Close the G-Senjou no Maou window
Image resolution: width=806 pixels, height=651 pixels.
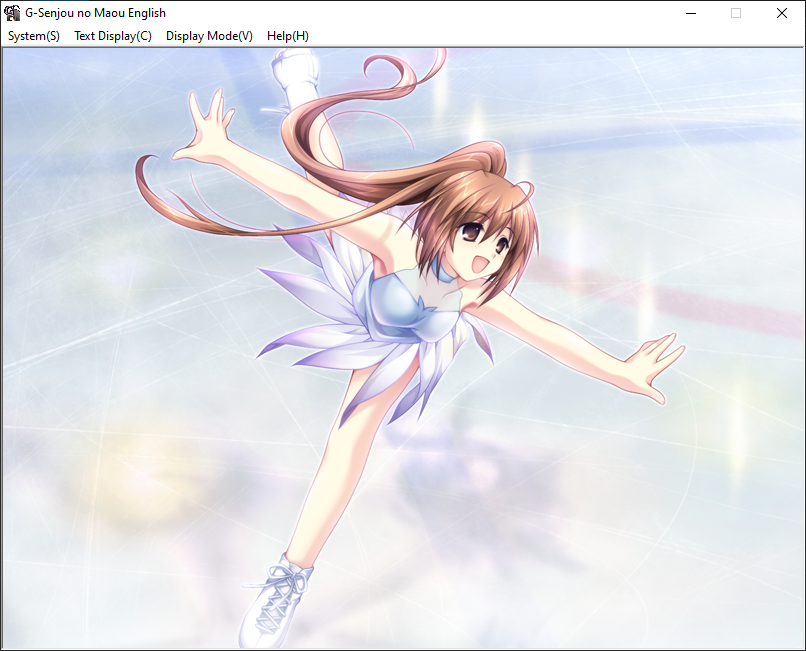[782, 13]
